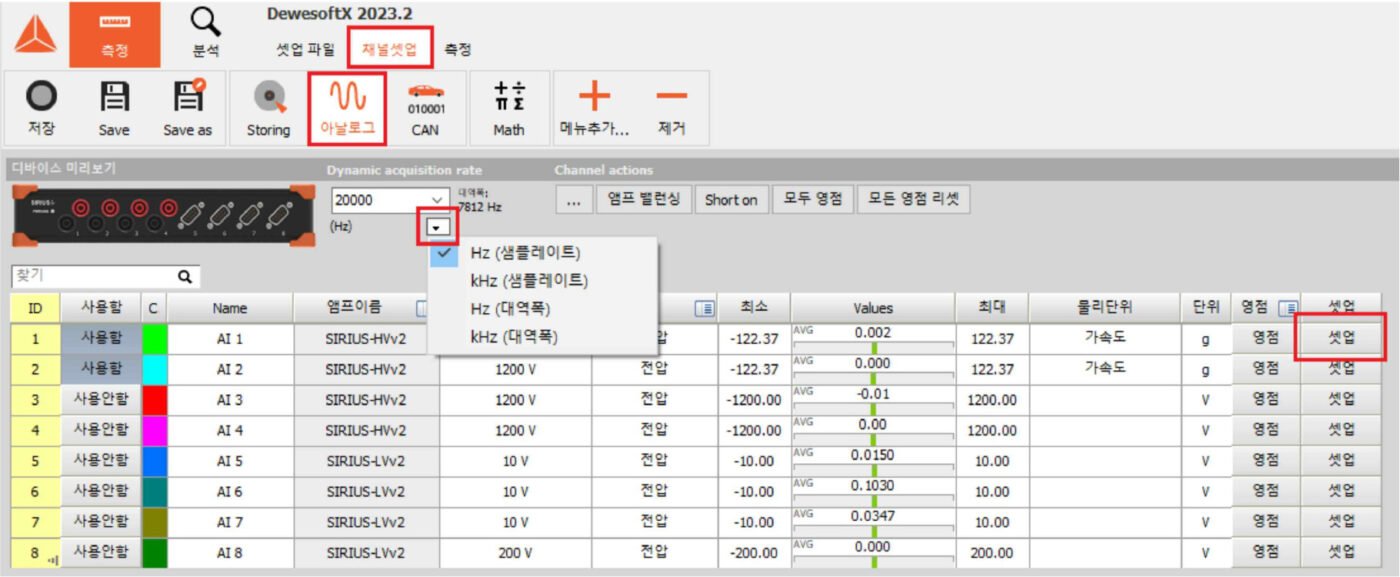Enable channel AI 8 via 사용안함
The height and width of the screenshot is (577, 1400).
point(101,552)
